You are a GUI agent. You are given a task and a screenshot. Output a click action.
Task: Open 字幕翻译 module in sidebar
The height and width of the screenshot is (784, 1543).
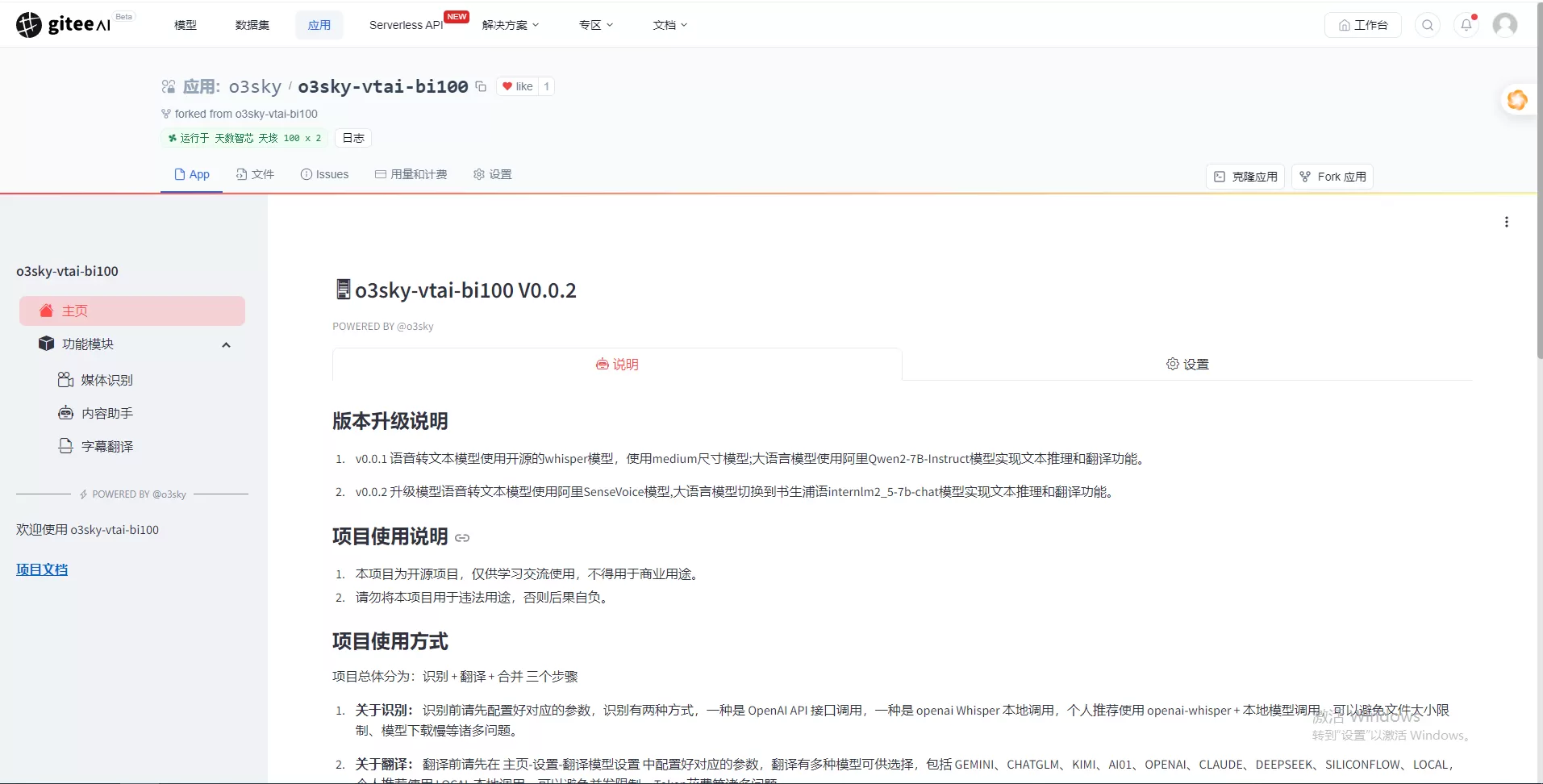(96, 446)
